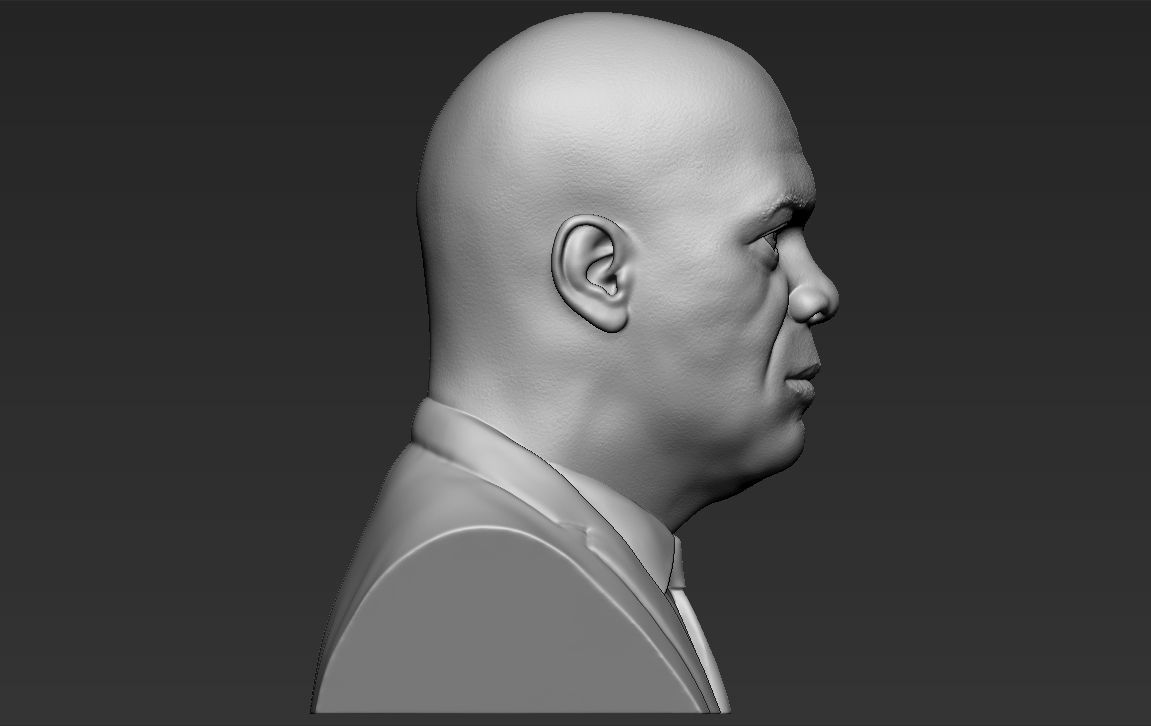
Task: Click the ear on the sculpted bust
Action: click(592, 272)
